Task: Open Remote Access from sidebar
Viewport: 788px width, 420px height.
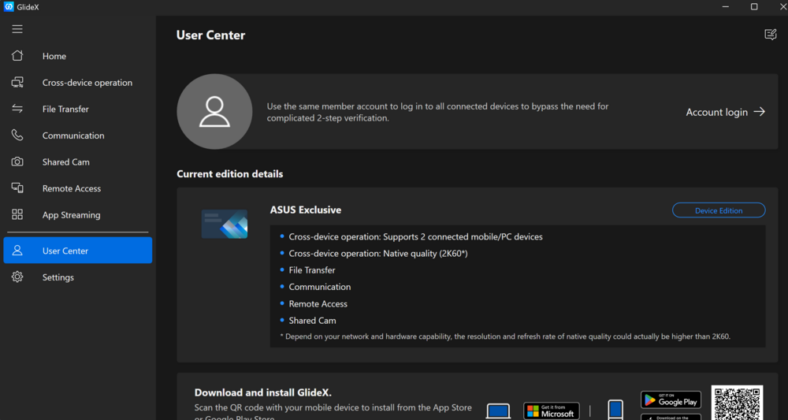Action: tap(71, 188)
